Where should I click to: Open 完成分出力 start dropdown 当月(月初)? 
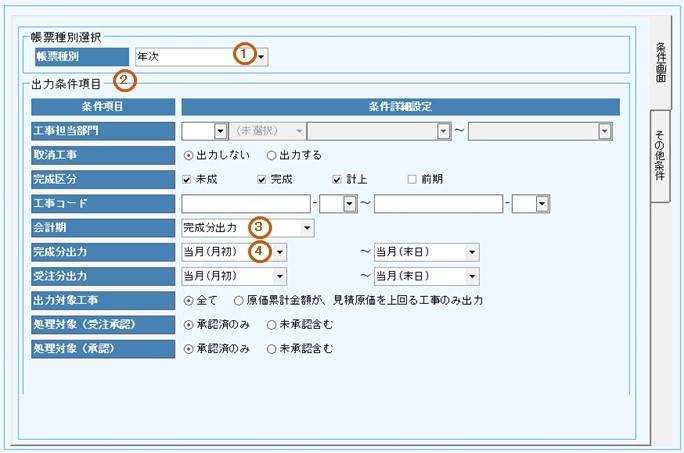click(x=280, y=252)
